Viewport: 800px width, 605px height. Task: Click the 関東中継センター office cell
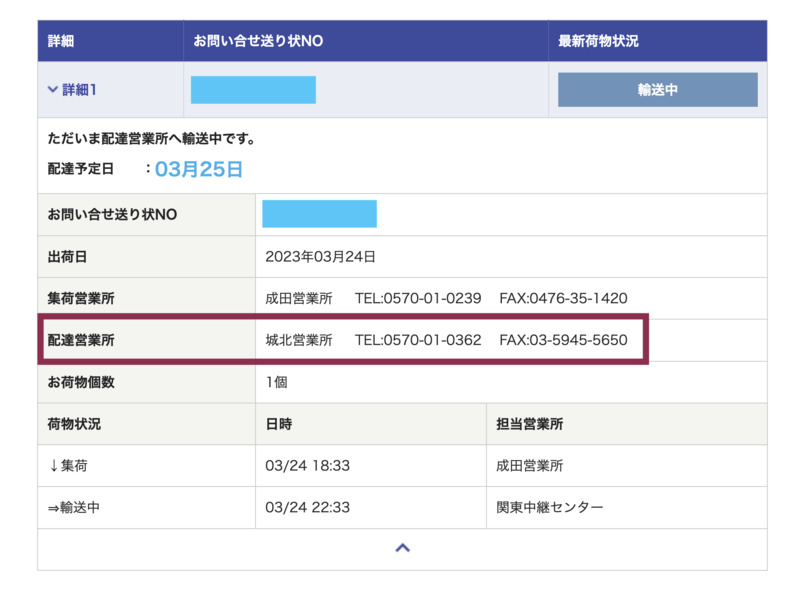[550, 508]
